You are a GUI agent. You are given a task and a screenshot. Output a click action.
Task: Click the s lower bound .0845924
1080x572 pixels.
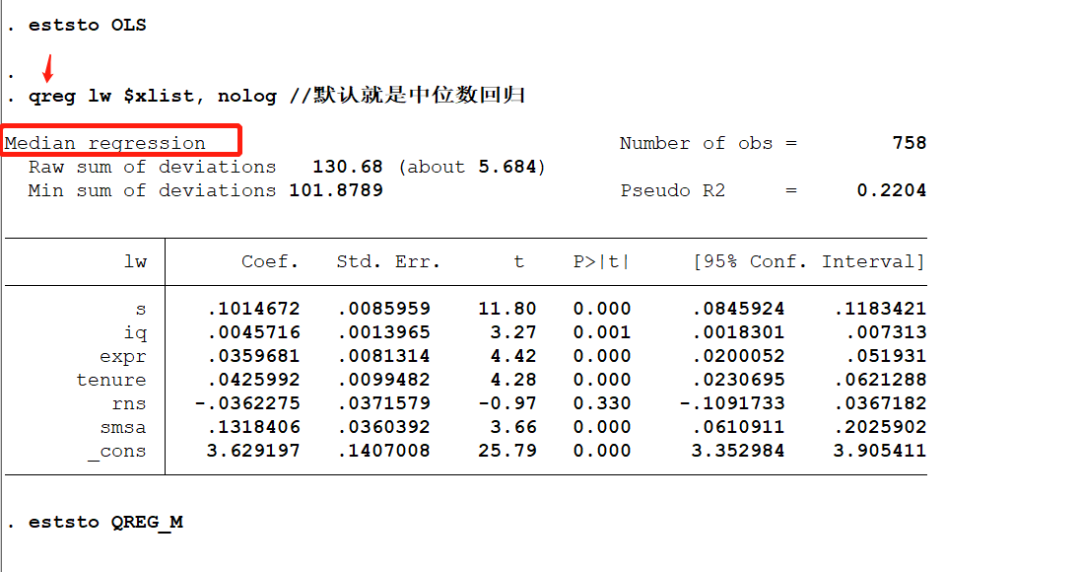(738, 309)
